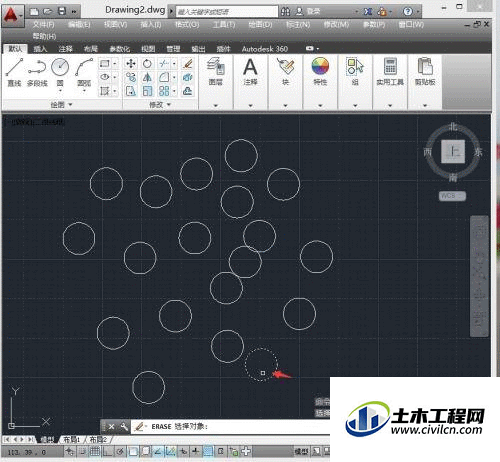
Task: Choose the Circle (圆) tool in ribbon
Action: (60, 72)
